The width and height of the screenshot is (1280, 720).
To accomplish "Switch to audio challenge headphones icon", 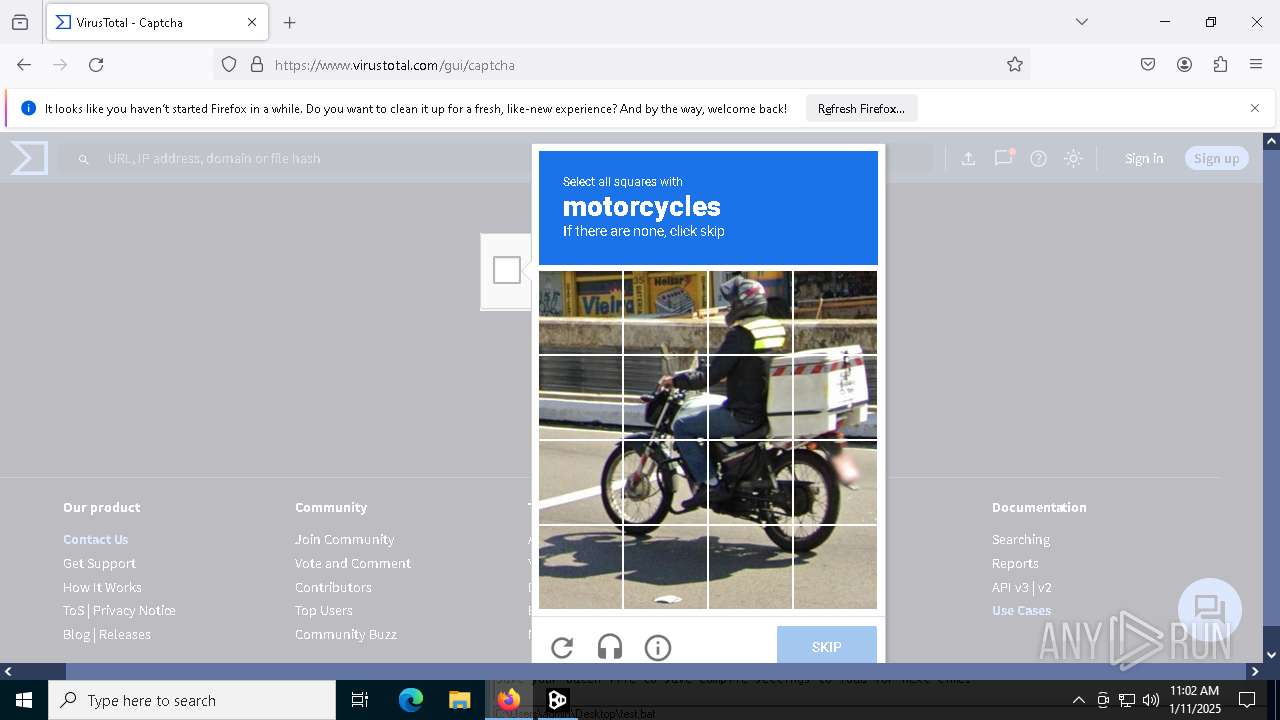I will (x=610, y=648).
